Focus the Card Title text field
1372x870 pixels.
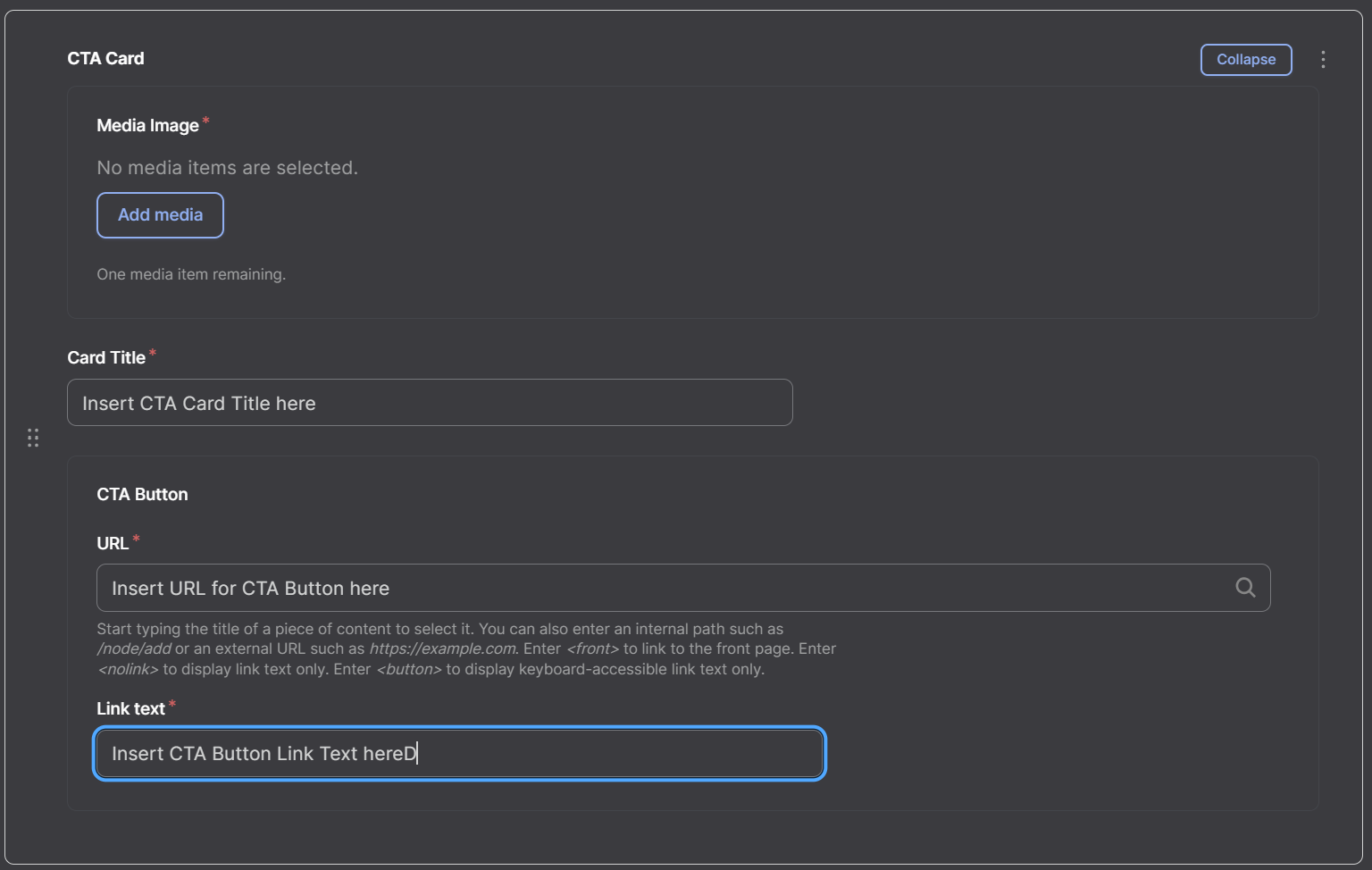point(430,403)
